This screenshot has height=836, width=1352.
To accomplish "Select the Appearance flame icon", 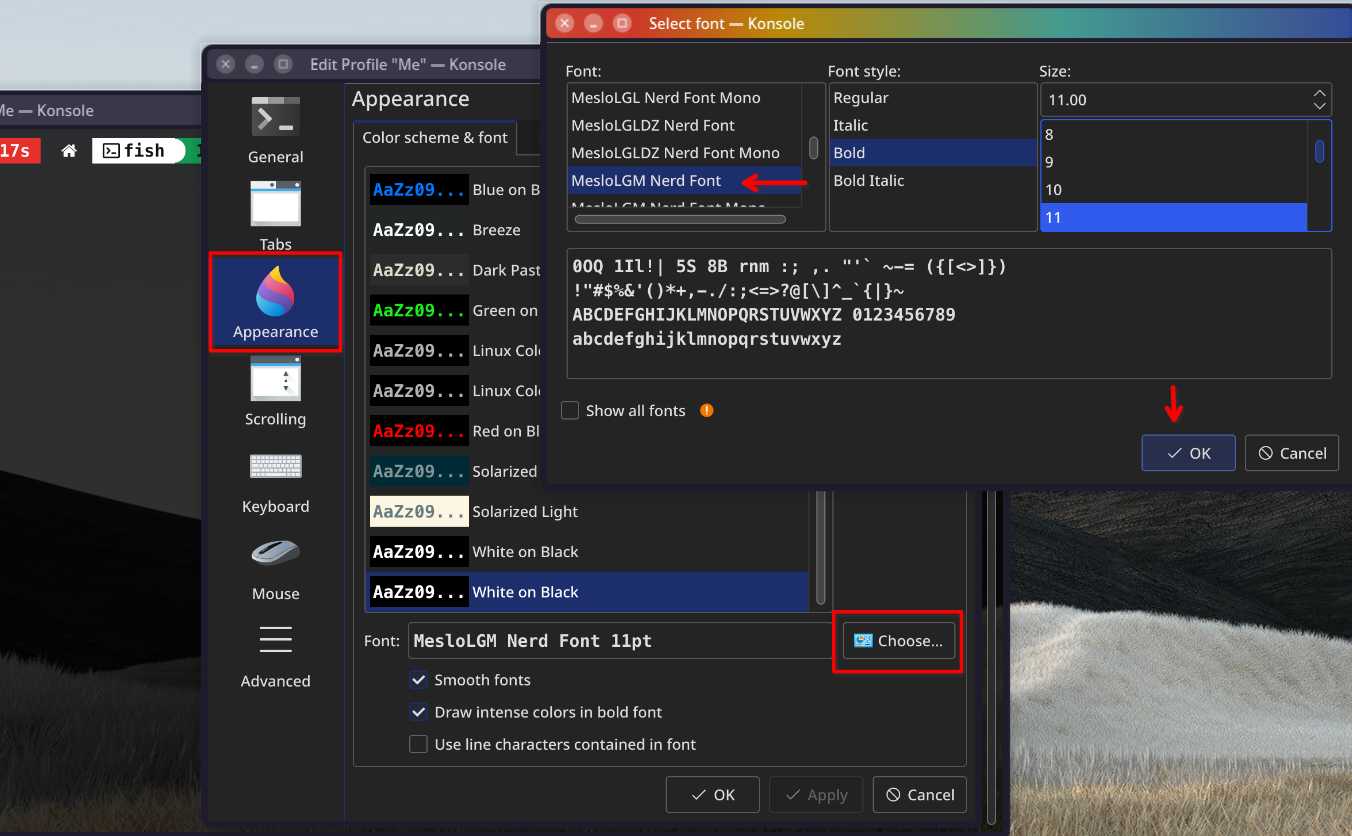I will (x=275, y=292).
